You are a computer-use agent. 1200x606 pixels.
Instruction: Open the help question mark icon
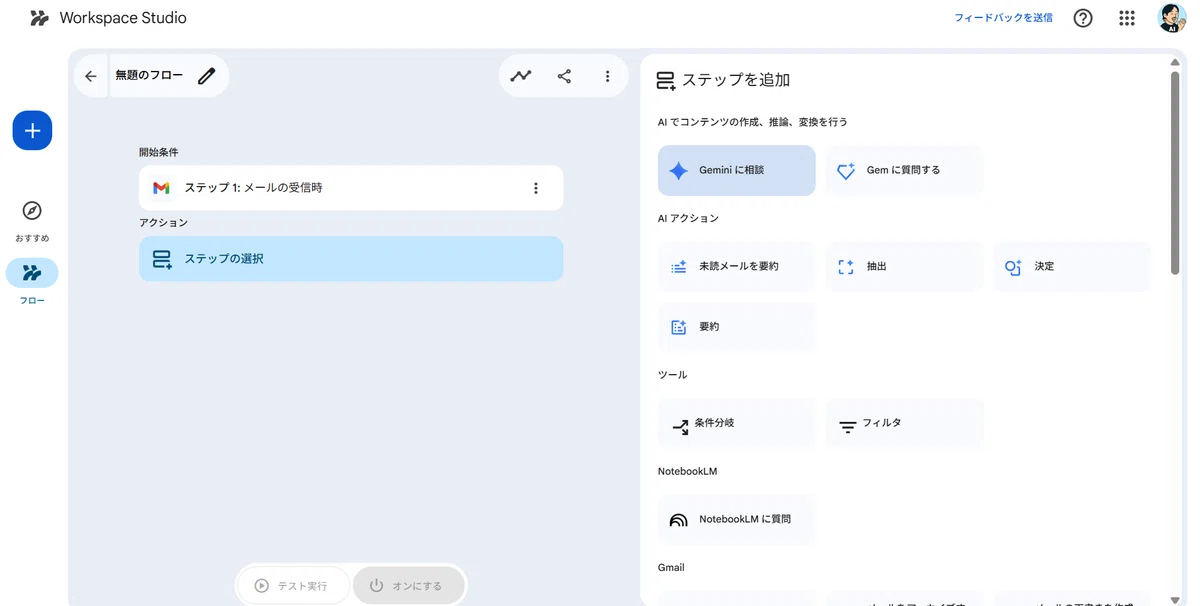tap(1083, 18)
